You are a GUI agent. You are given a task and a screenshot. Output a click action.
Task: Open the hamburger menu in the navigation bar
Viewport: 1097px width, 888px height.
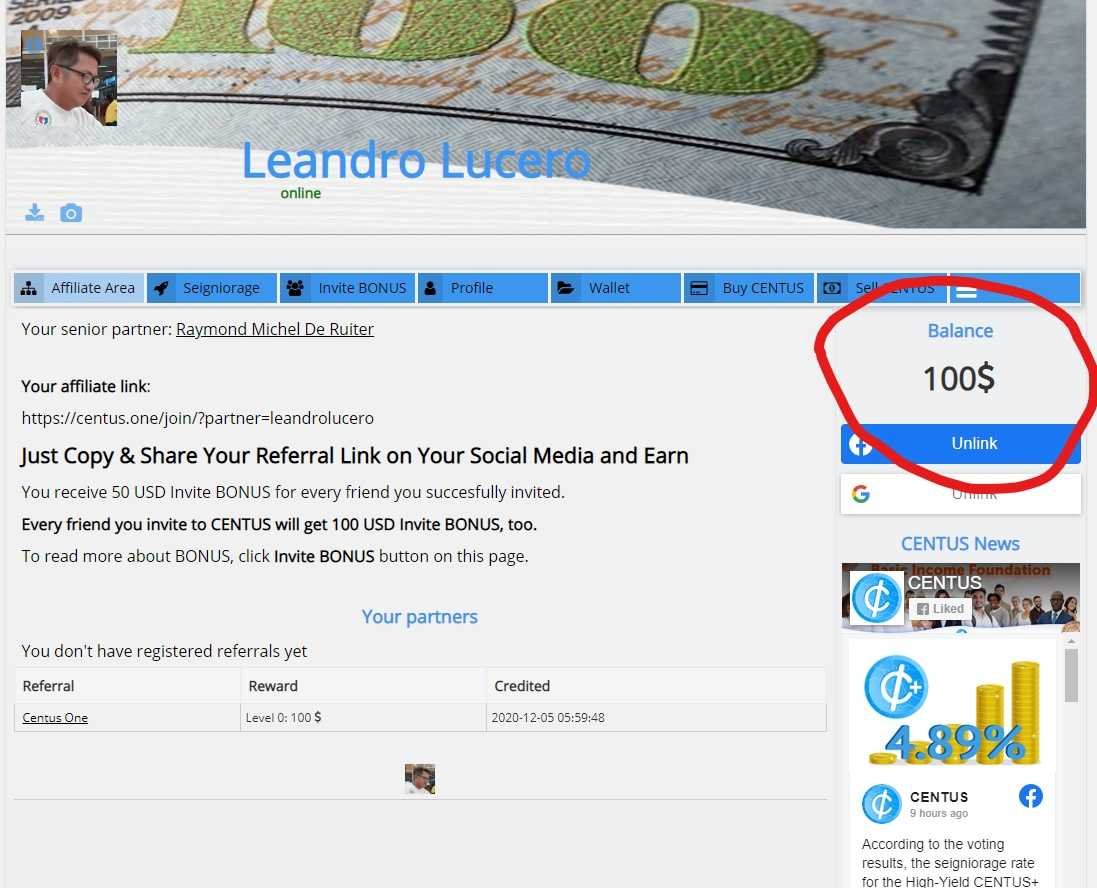966,290
